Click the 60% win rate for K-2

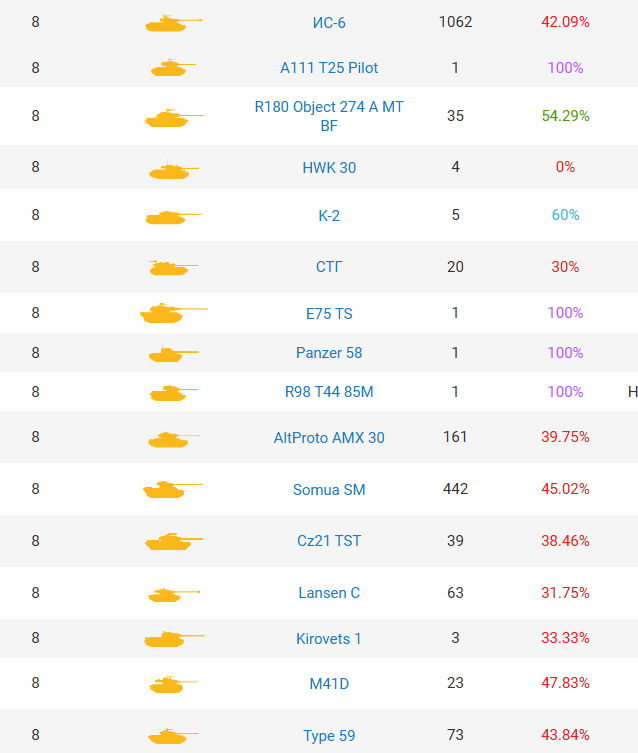(x=565, y=215)
